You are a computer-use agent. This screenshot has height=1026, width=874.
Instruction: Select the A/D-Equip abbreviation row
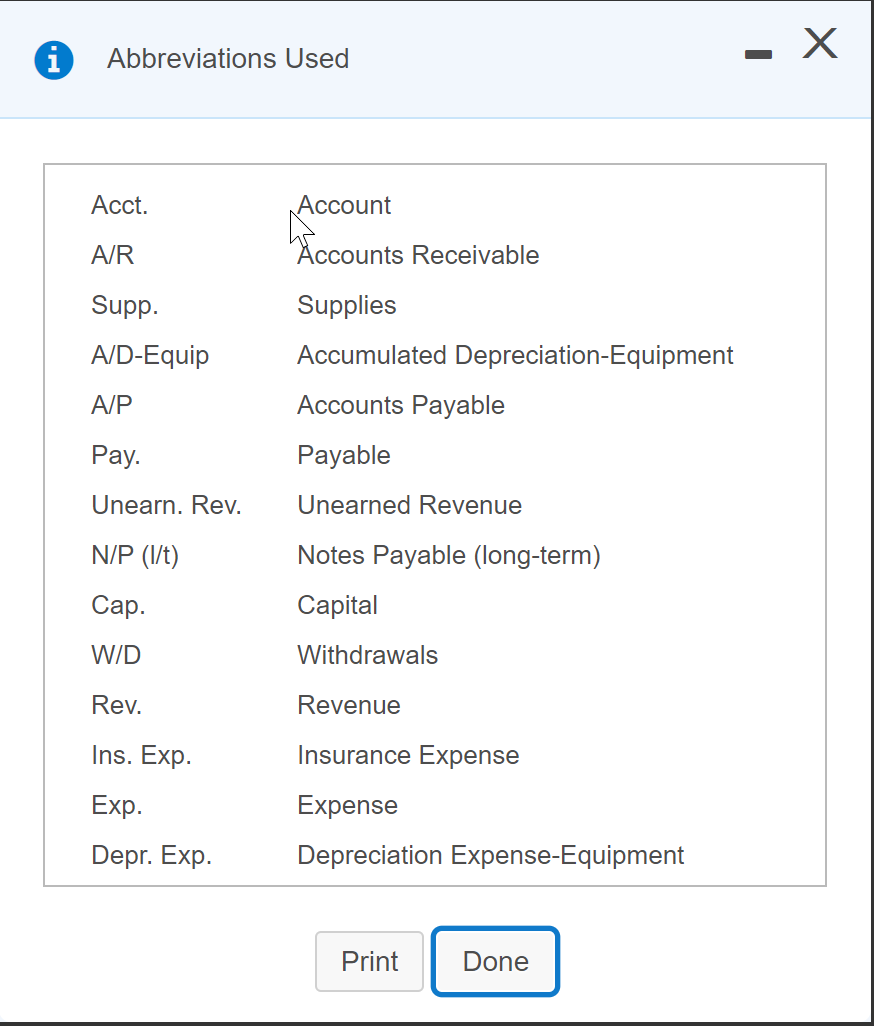click(x=150, y=355)
